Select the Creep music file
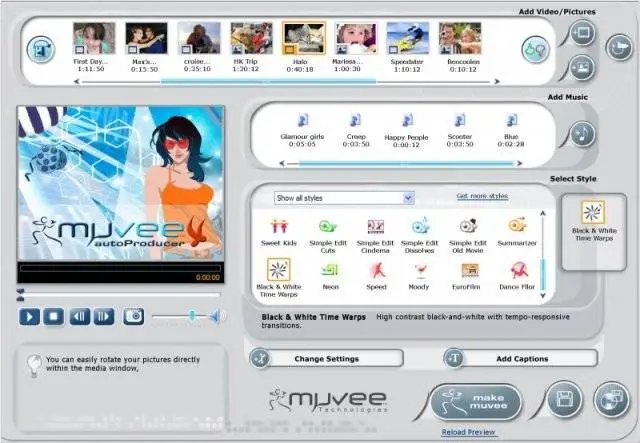Viewport: 640px width, 443px height. coord(356,130)
